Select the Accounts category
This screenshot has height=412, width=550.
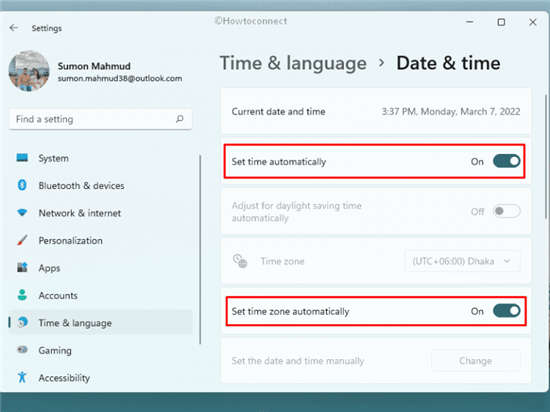[x=58, y=296]
